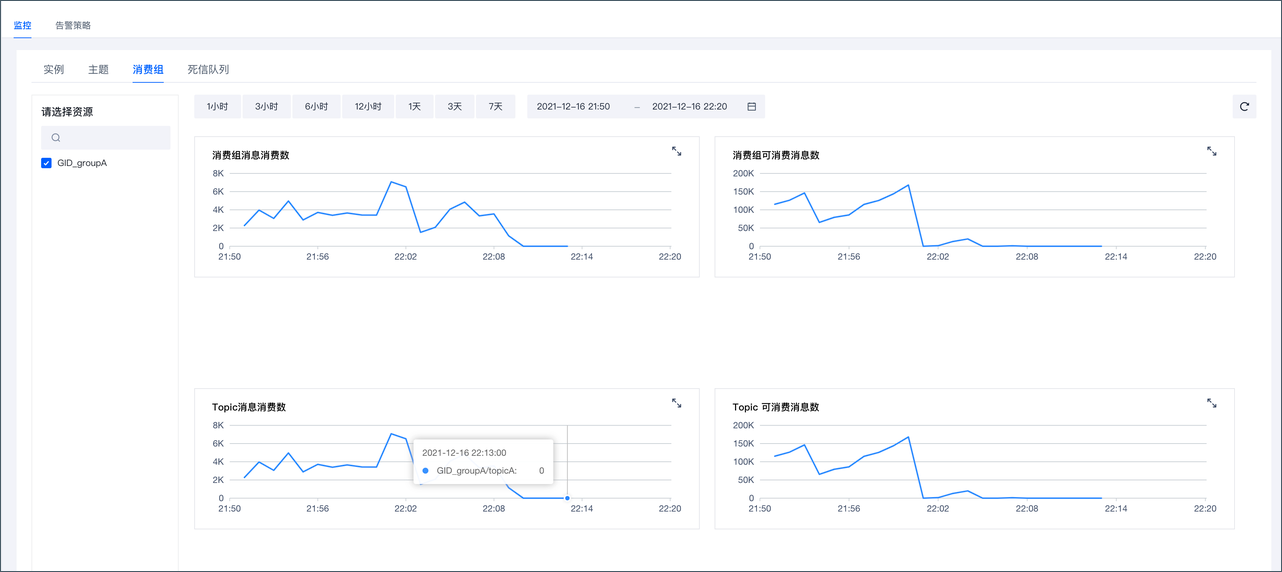
Task: Click the tooltip timestamp 2021-12-16 22:13:00
Action: pos(464,453)
